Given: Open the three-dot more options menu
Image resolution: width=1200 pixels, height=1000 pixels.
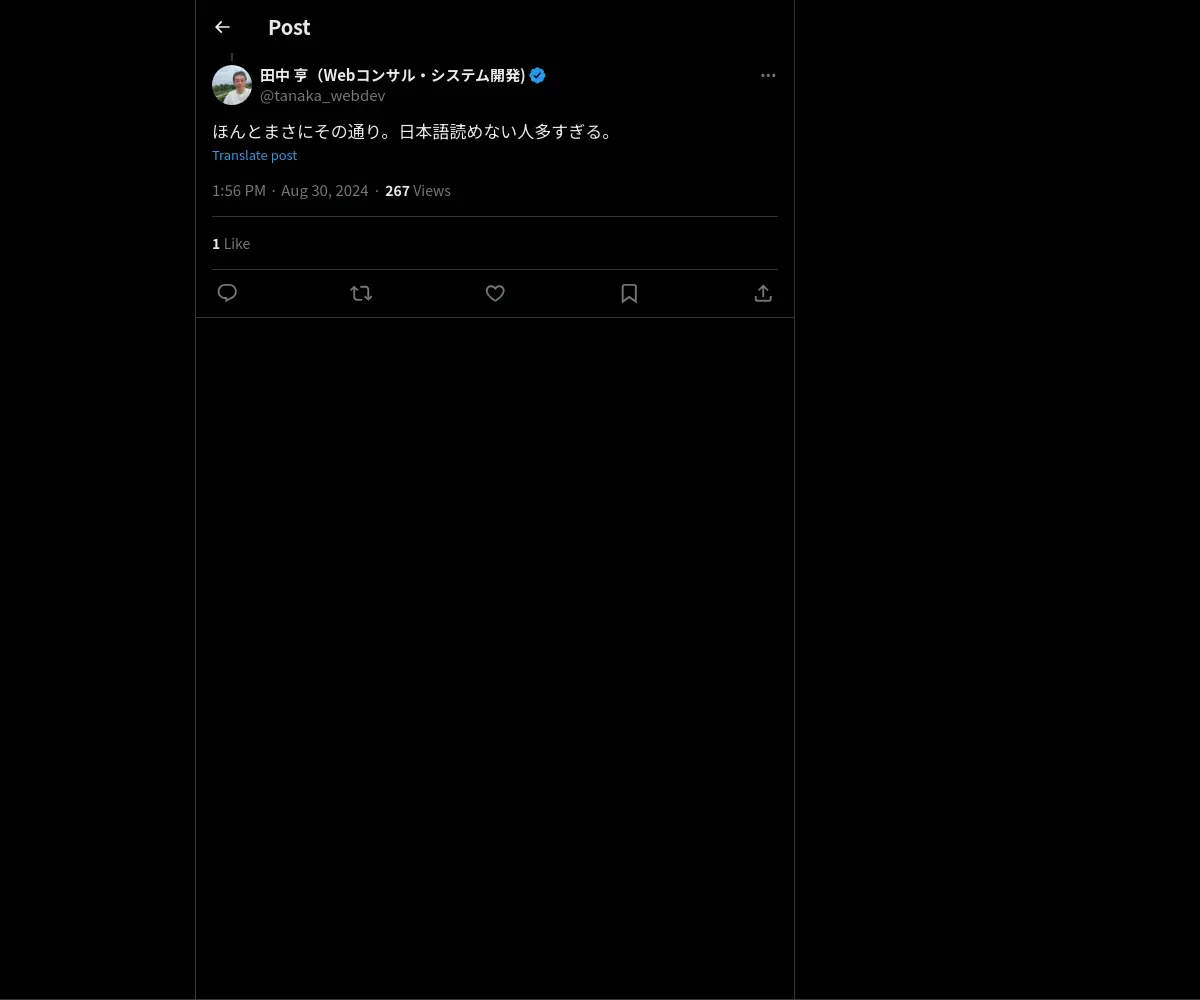Looking at the screenshot, I should click(768, 75).
